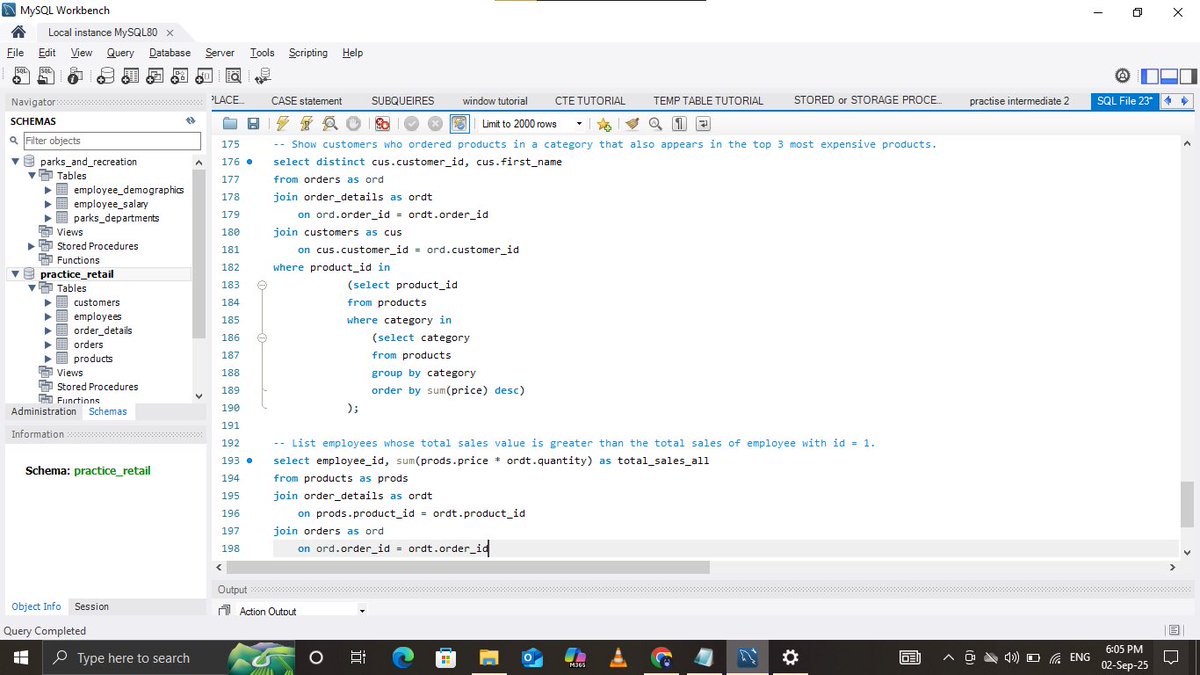Open the Action Output dropdown

pyautogui.click(x=363, y=611)
